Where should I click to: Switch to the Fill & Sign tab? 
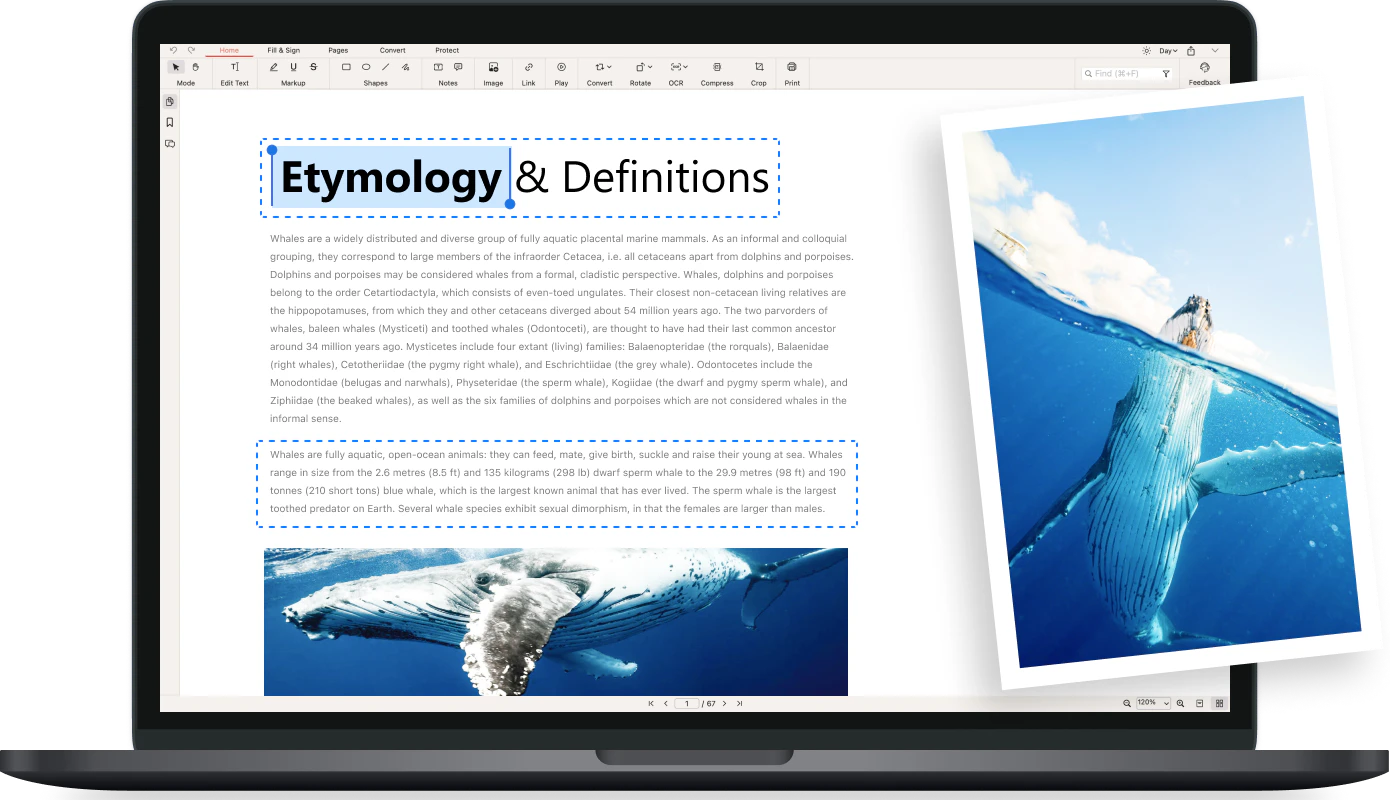click(284, 50)
